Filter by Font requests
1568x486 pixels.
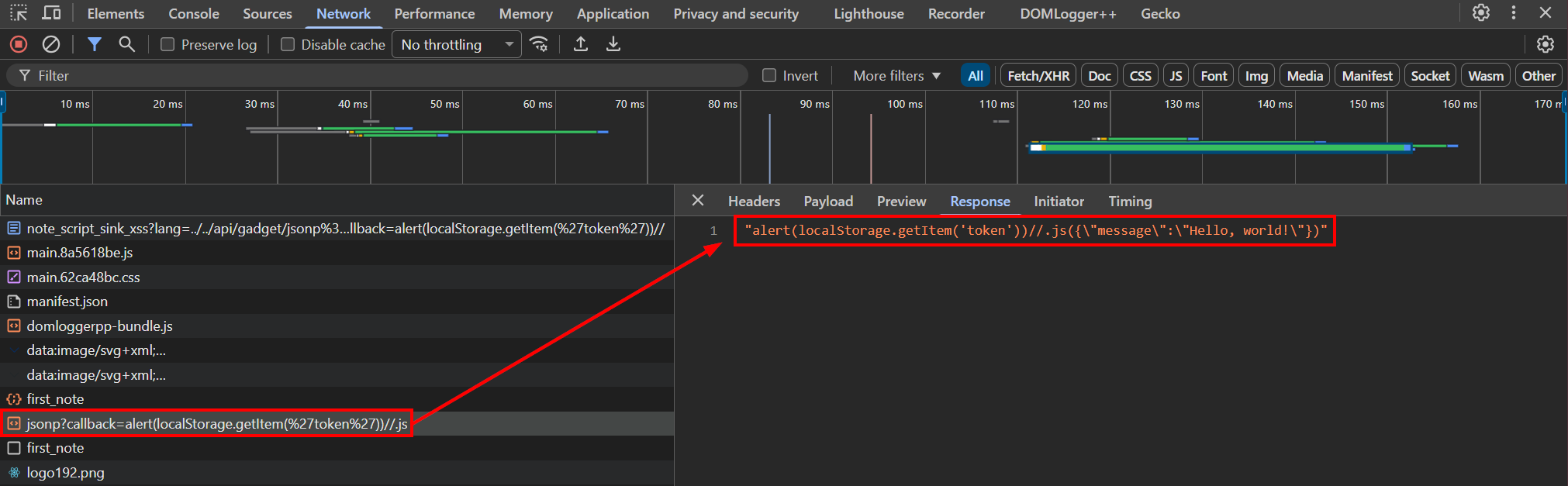click(x=1214, y=75)
